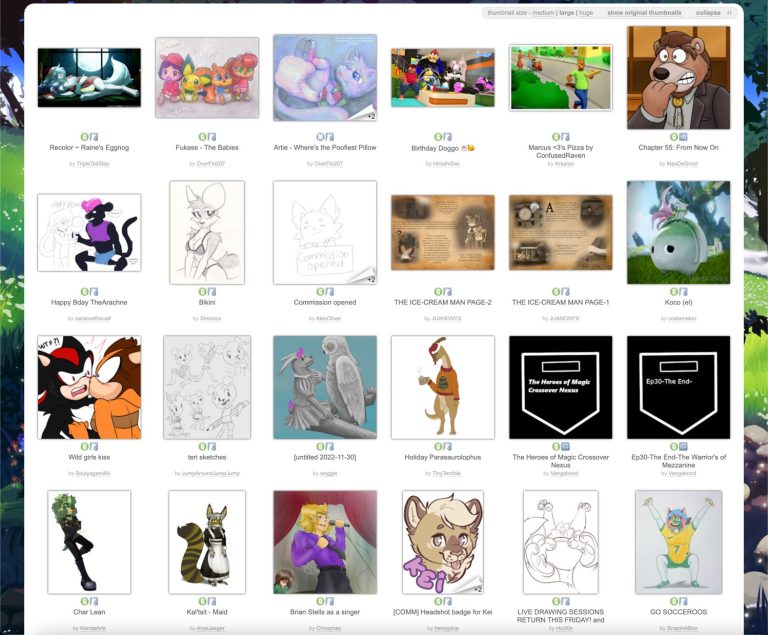The image size is (768, 635).
Task: Click the writing type icon under The Heroes of Magic Crossover Nexus
Action: click(x=565, y=446)
